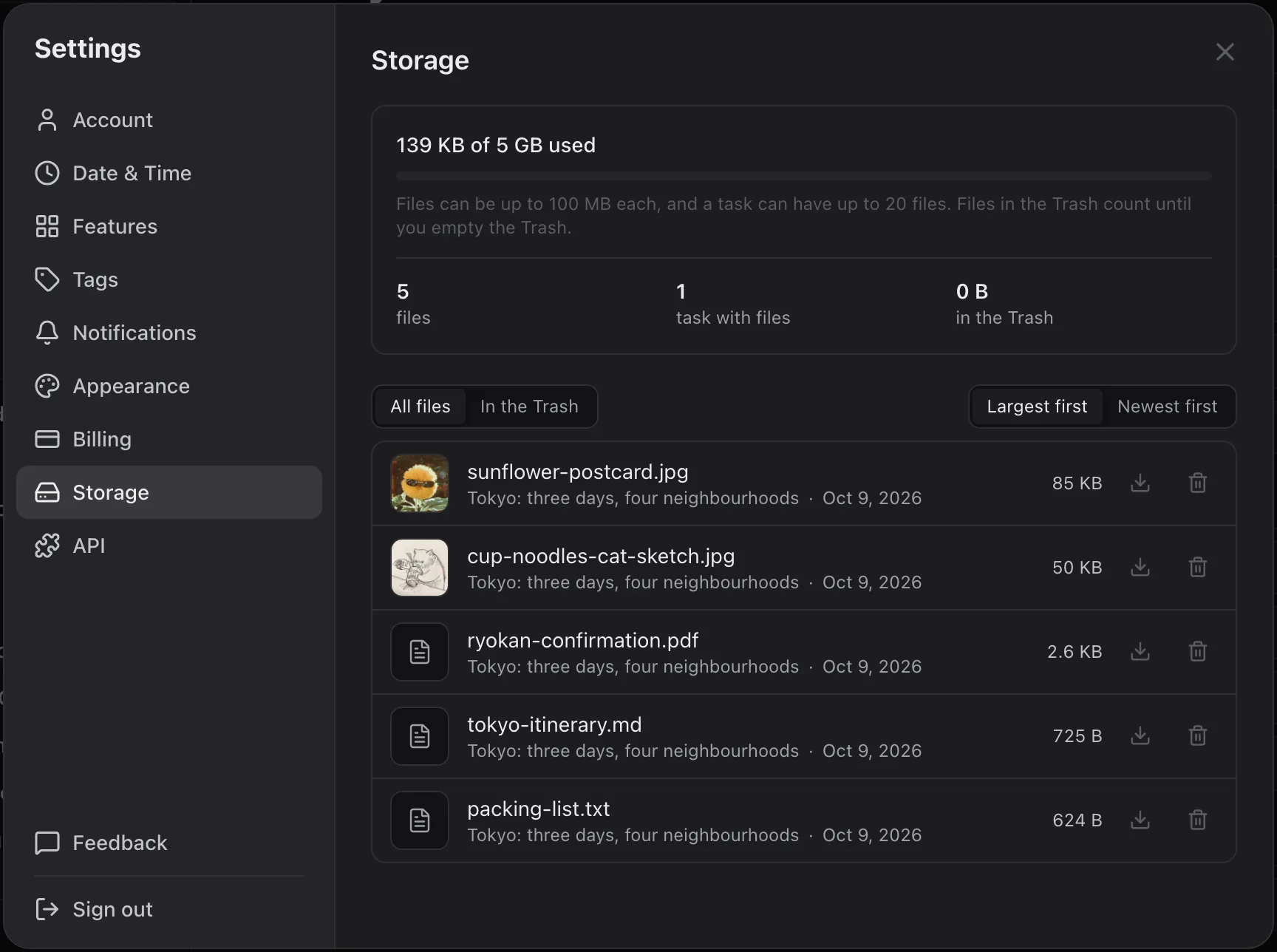Sign out of the account
The width and height of the screenshot is (1277, 952).
point(169,909)
